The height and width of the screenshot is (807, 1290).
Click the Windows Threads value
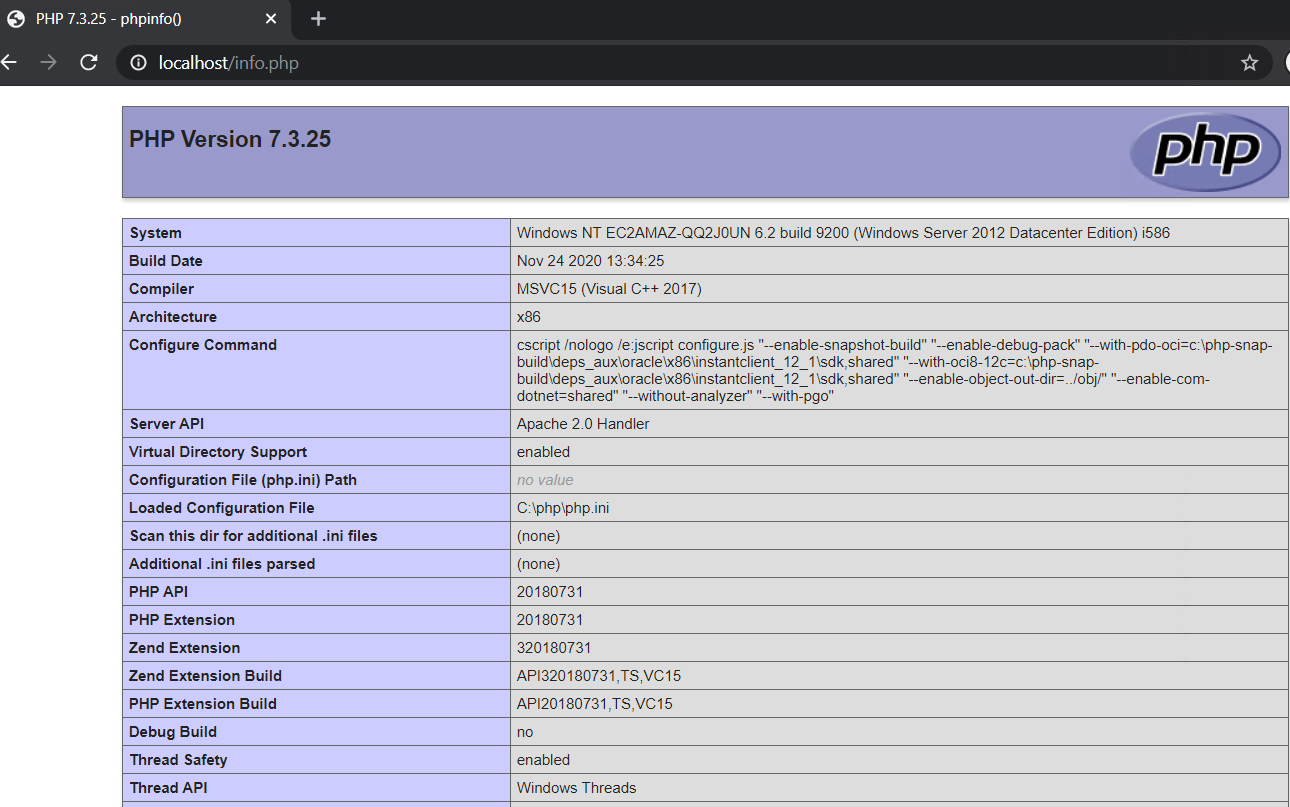click(576, 788)
